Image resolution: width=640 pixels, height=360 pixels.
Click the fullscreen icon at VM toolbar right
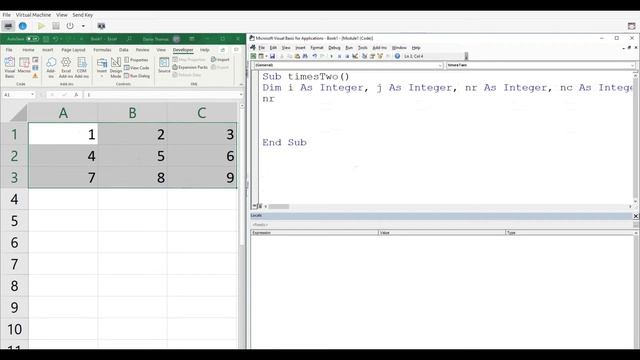(x=631, y=26)
